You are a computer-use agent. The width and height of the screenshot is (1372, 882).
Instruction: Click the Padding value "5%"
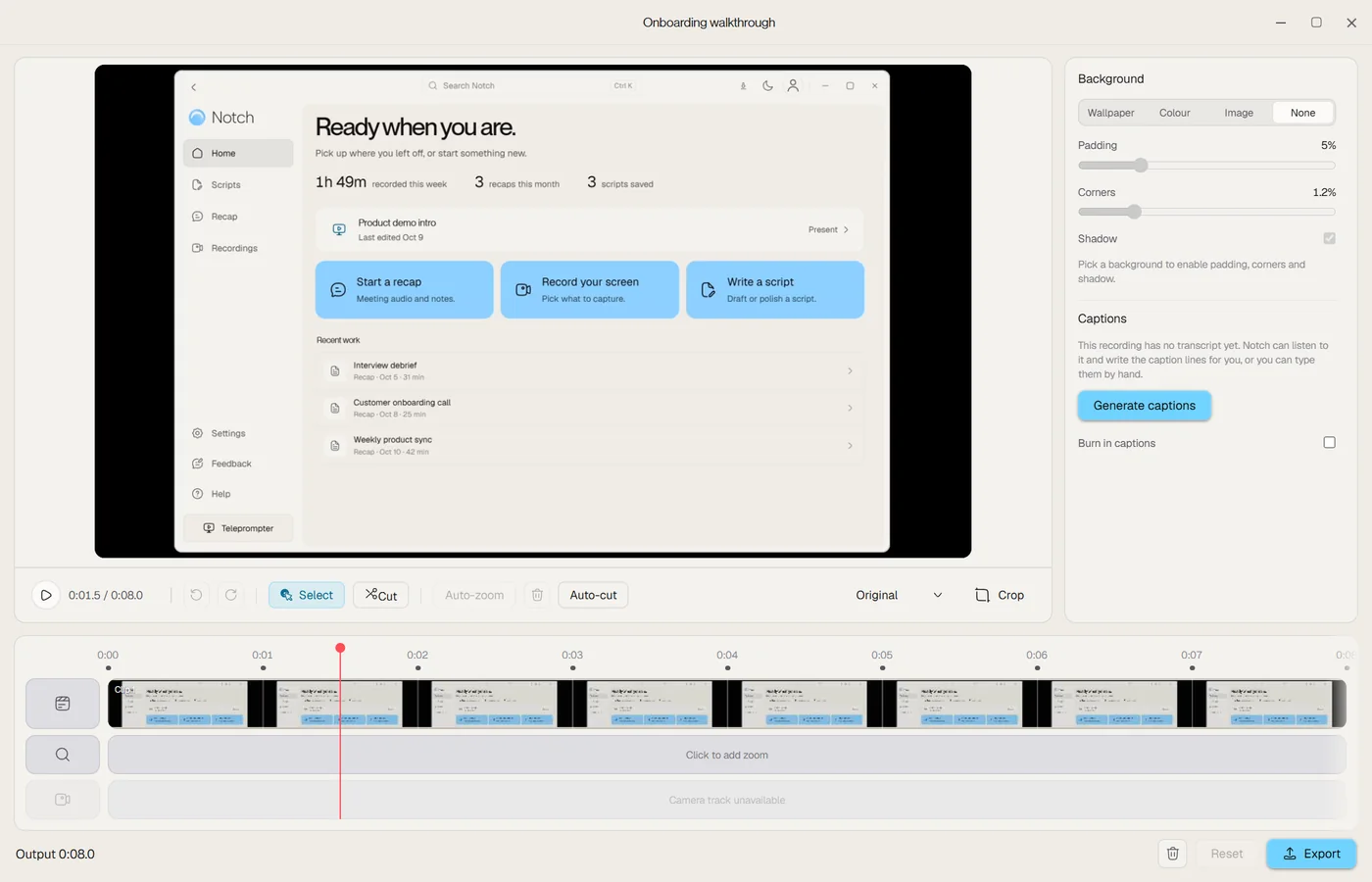pos(1328,145)
